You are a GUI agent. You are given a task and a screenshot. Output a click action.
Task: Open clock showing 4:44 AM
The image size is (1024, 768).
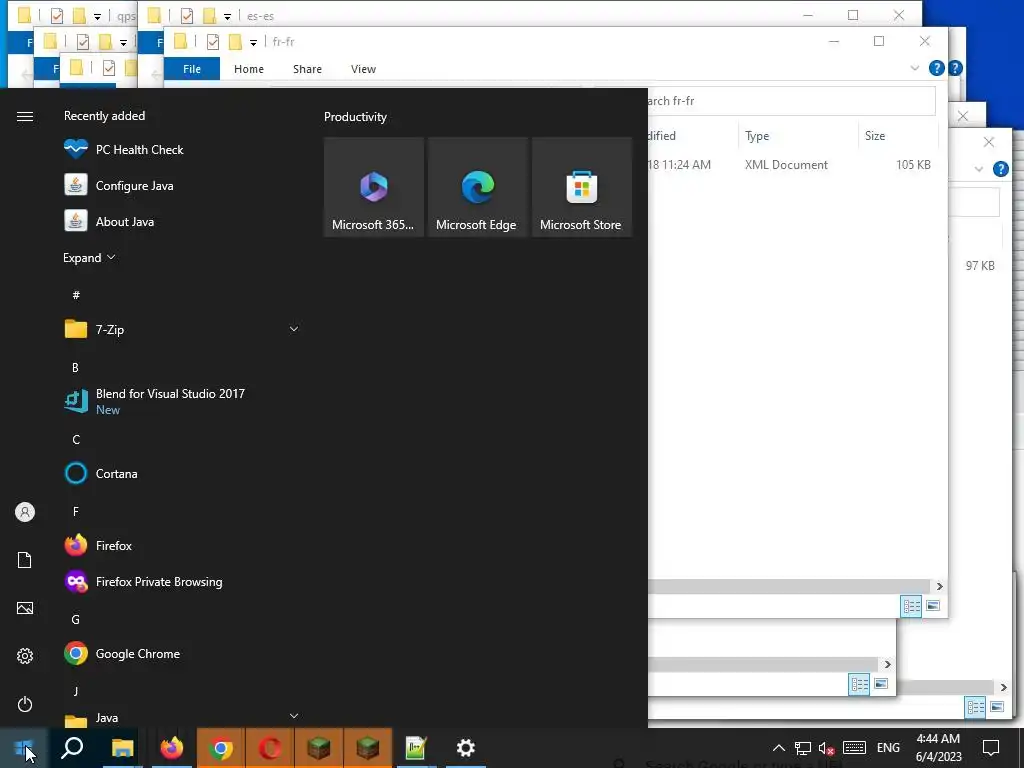[938, 748]
